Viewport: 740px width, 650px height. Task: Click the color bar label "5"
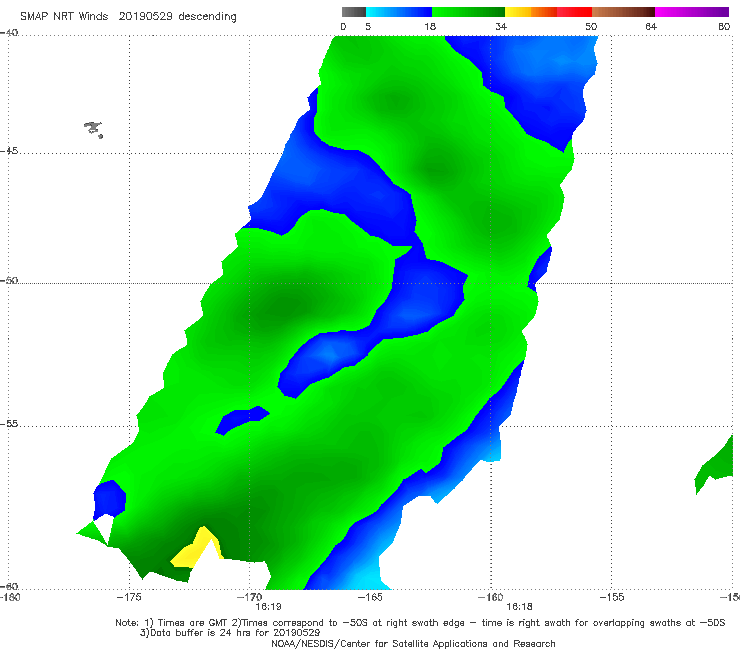(368, 27)
